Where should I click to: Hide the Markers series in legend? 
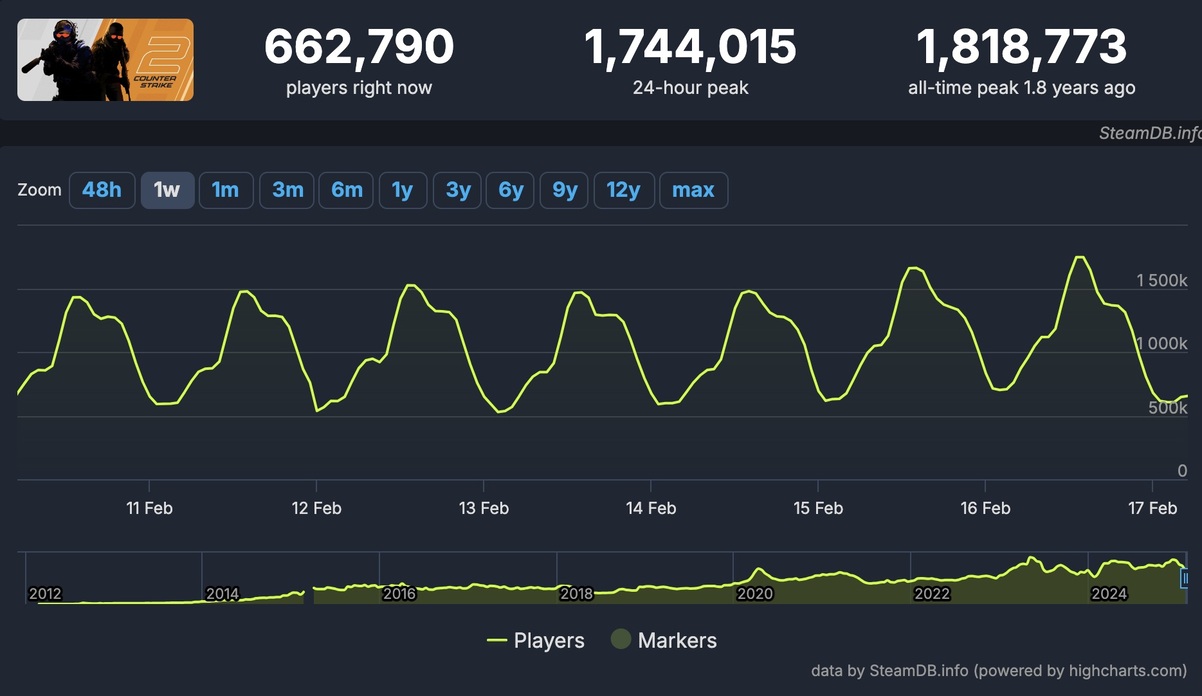(x=664, y=640)
